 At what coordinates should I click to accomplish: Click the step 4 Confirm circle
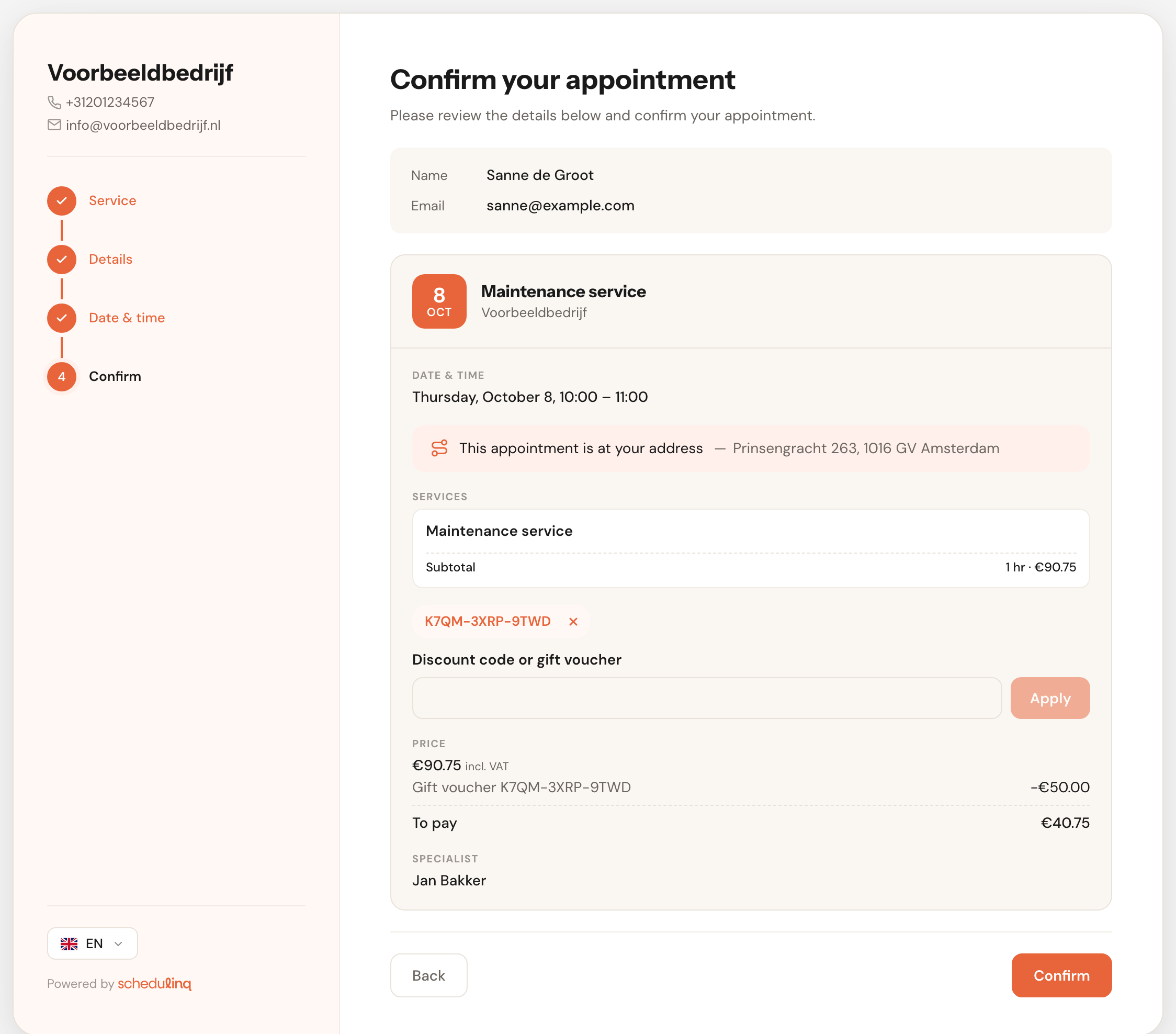point(62,377)
